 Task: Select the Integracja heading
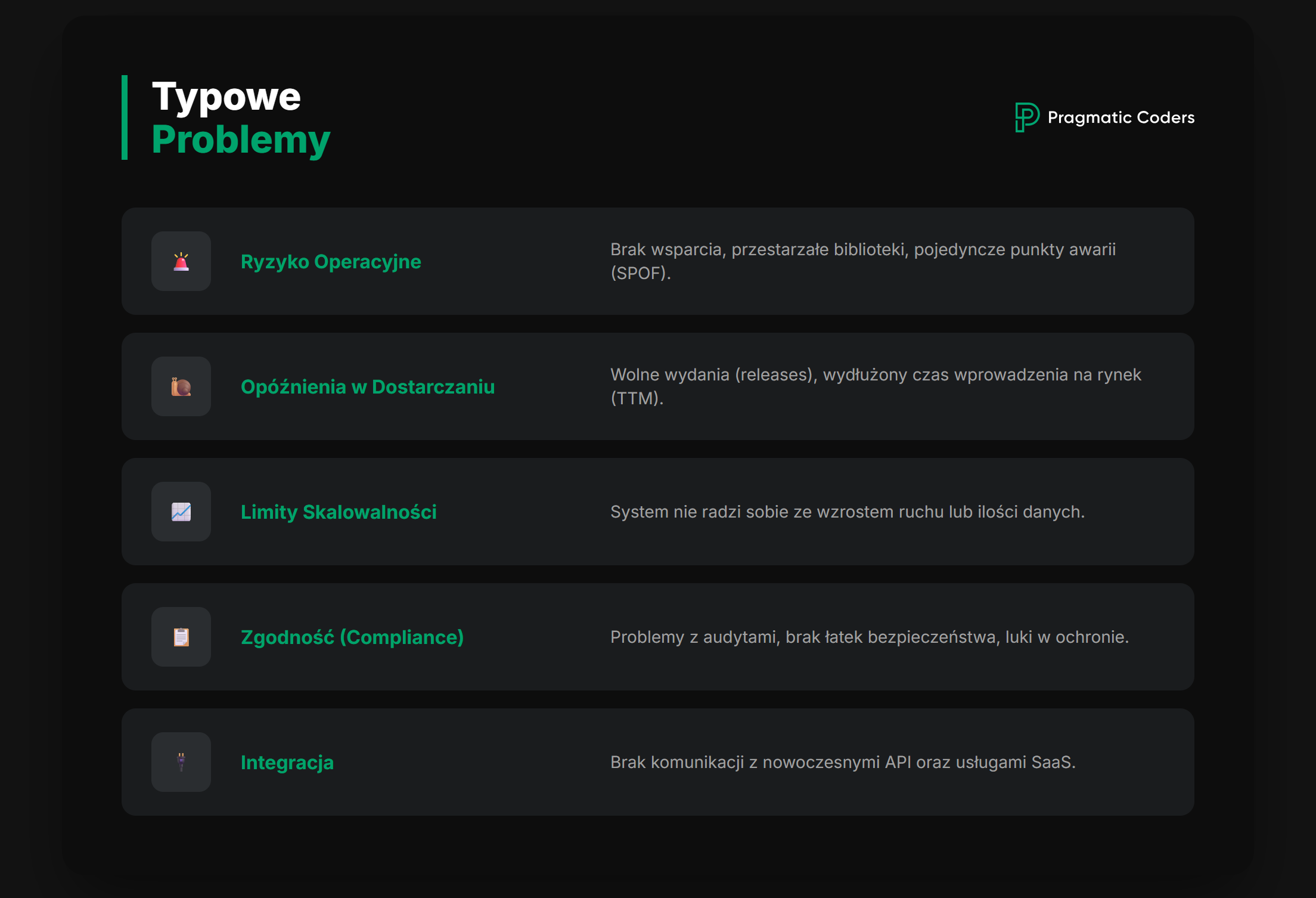287,763
